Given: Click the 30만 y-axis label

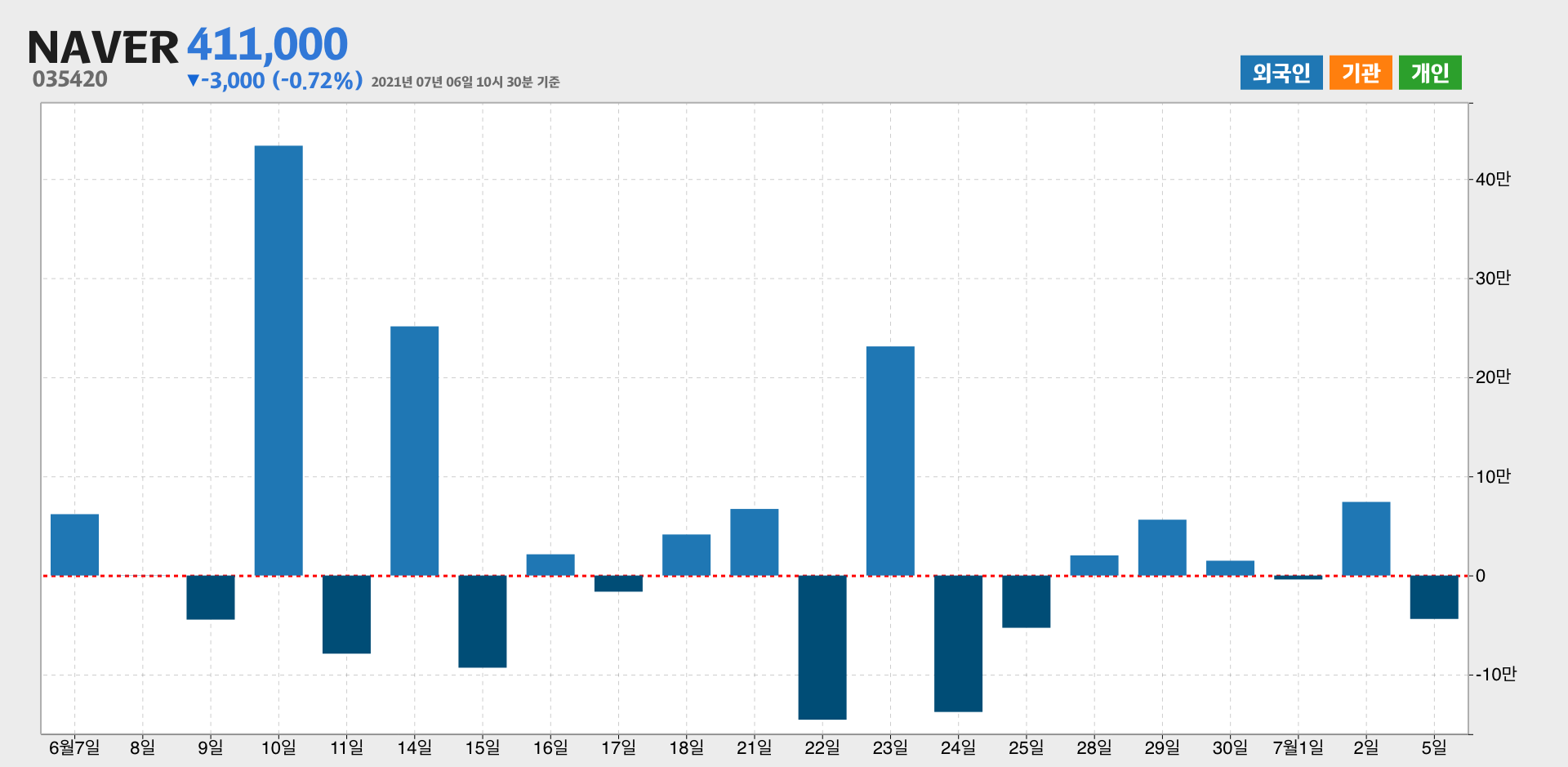Looking at the screenshot, I should coord(1493,278).
